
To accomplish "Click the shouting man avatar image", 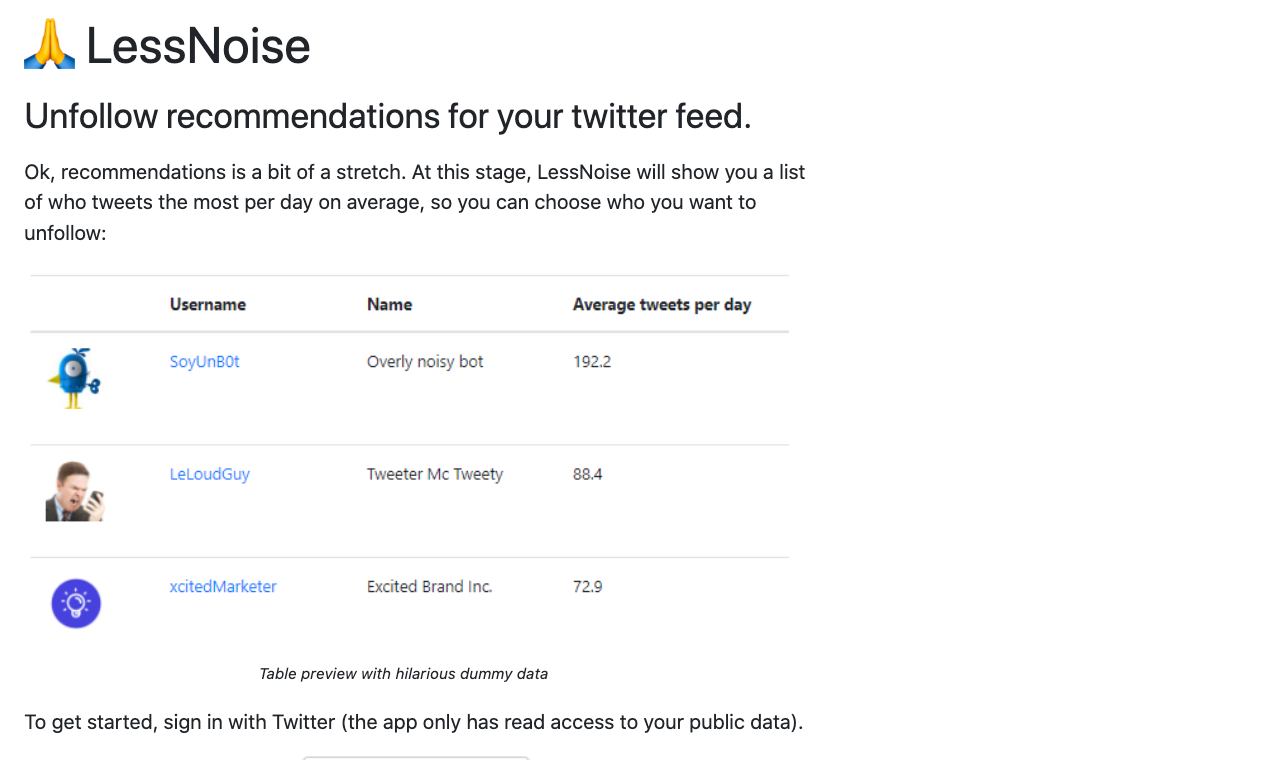I will (75, 491).
